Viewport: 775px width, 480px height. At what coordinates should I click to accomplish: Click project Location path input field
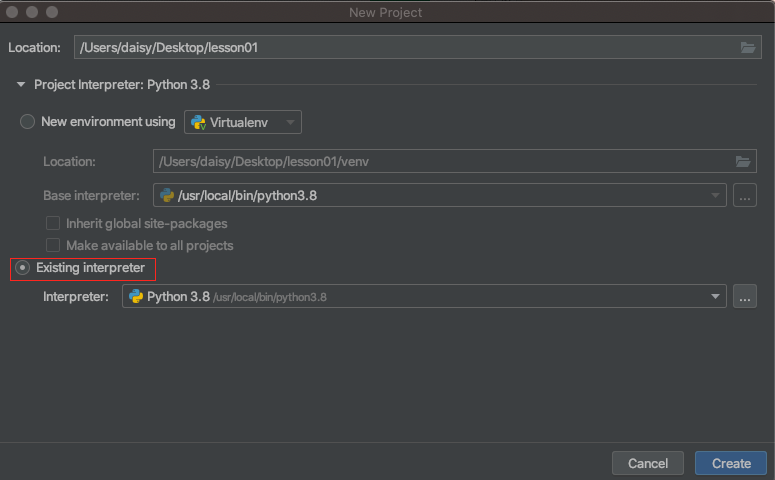[x=418, y=47]
